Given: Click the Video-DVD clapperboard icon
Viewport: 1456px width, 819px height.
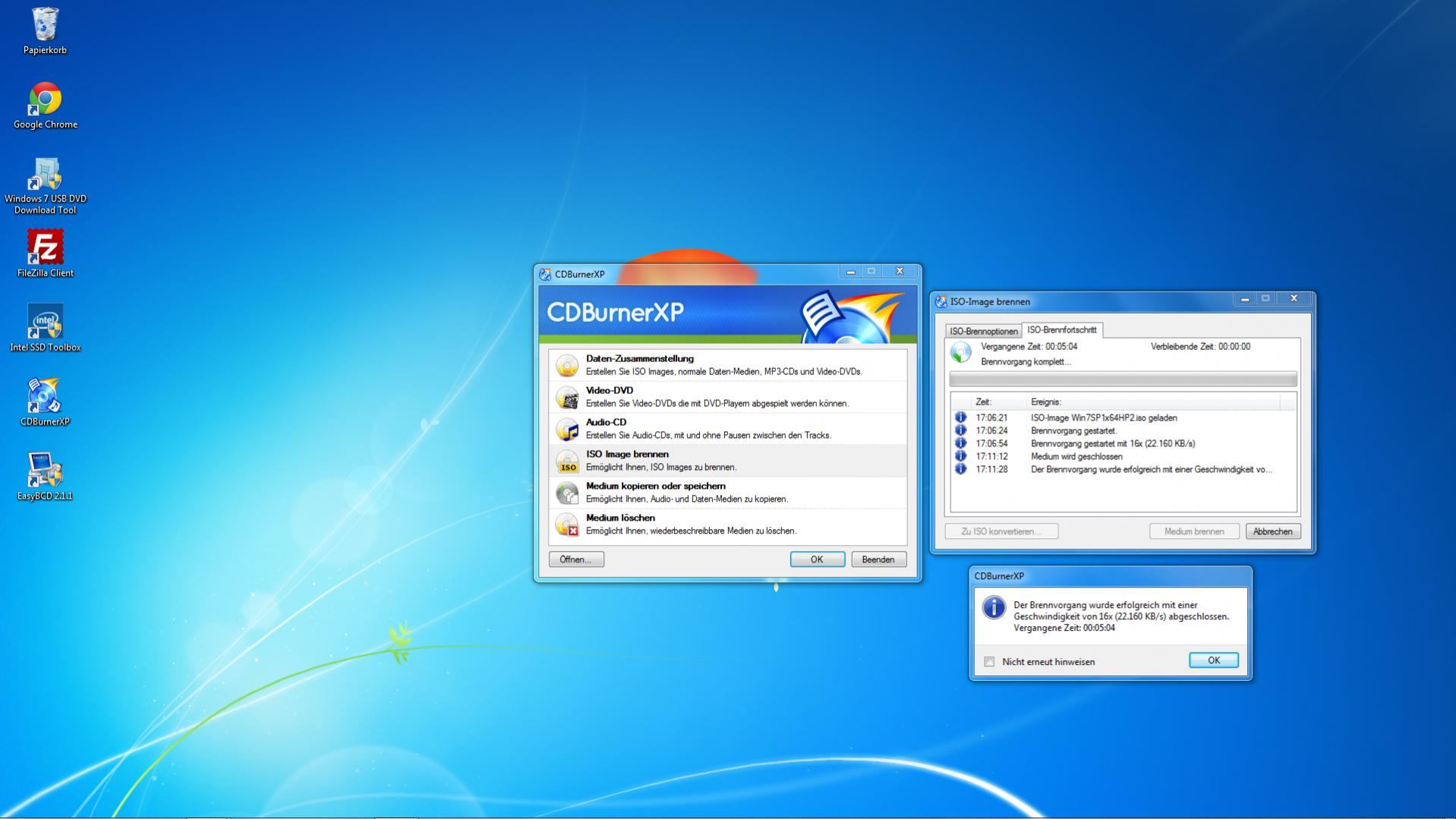Looking at the screenshot, I should pos(567,397).
